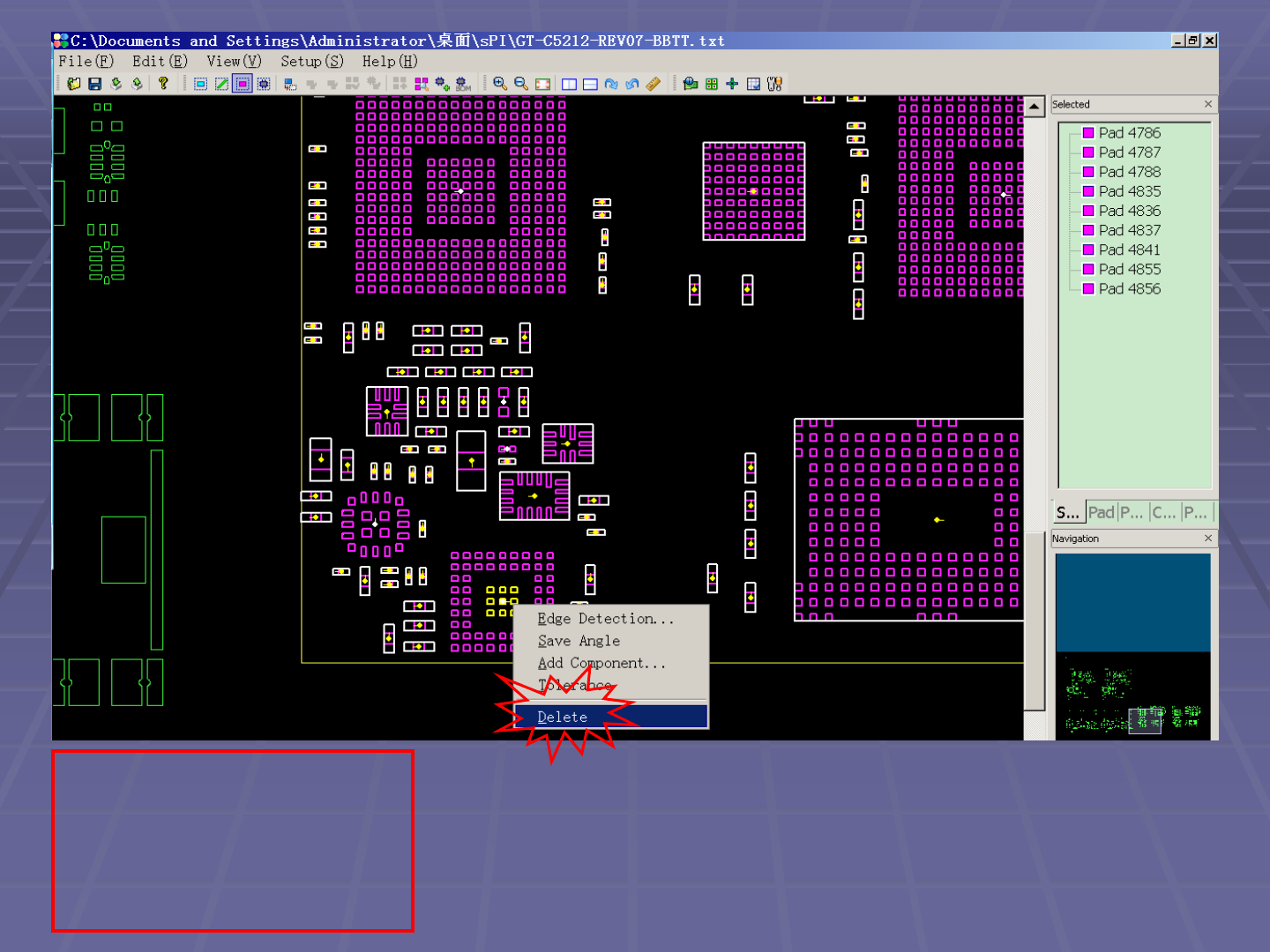The image size is (1270, 952).
Task: Toggle the magenta filled pad select mode
Action: [243, 84]
